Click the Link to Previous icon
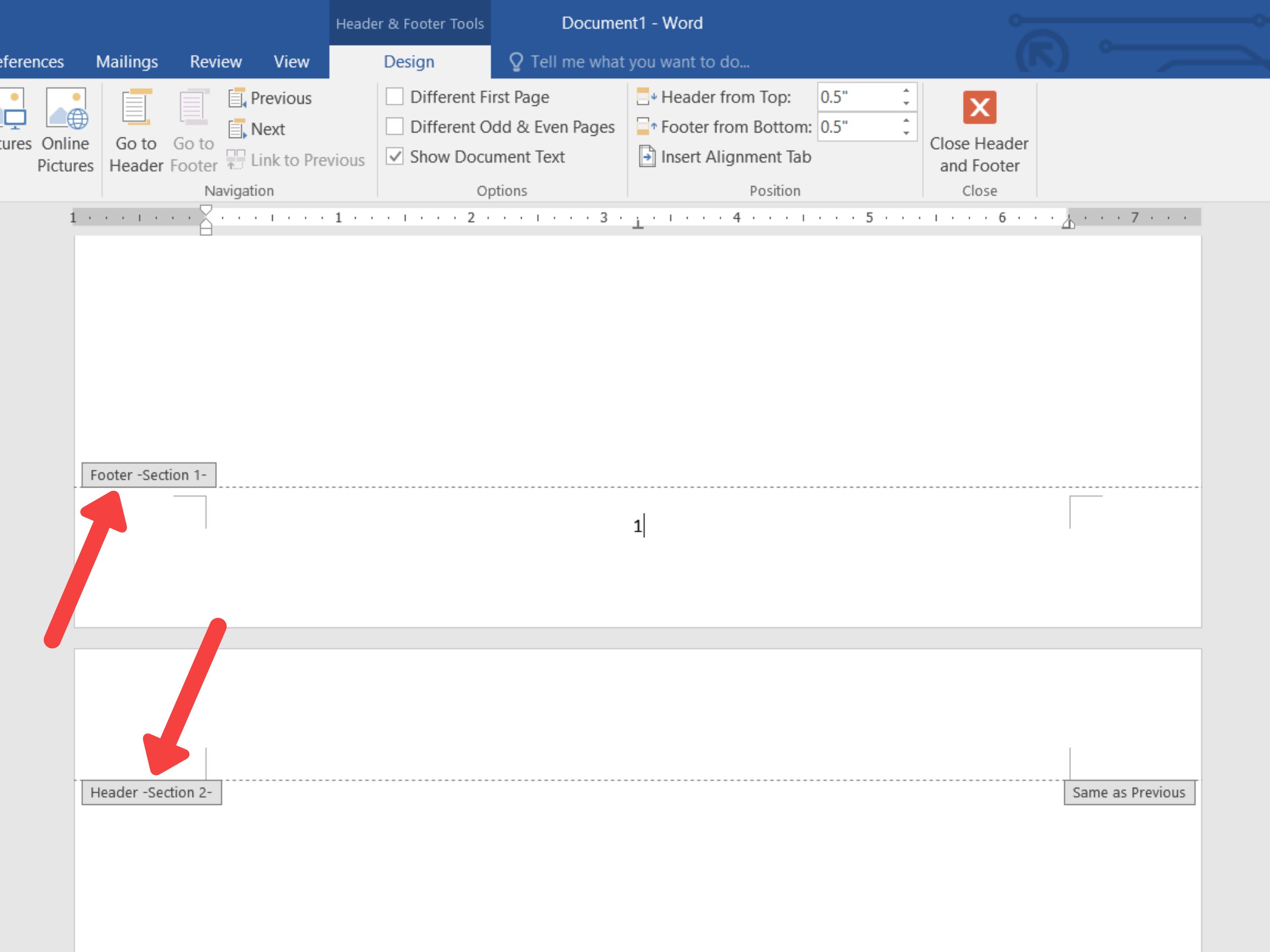 235,160
